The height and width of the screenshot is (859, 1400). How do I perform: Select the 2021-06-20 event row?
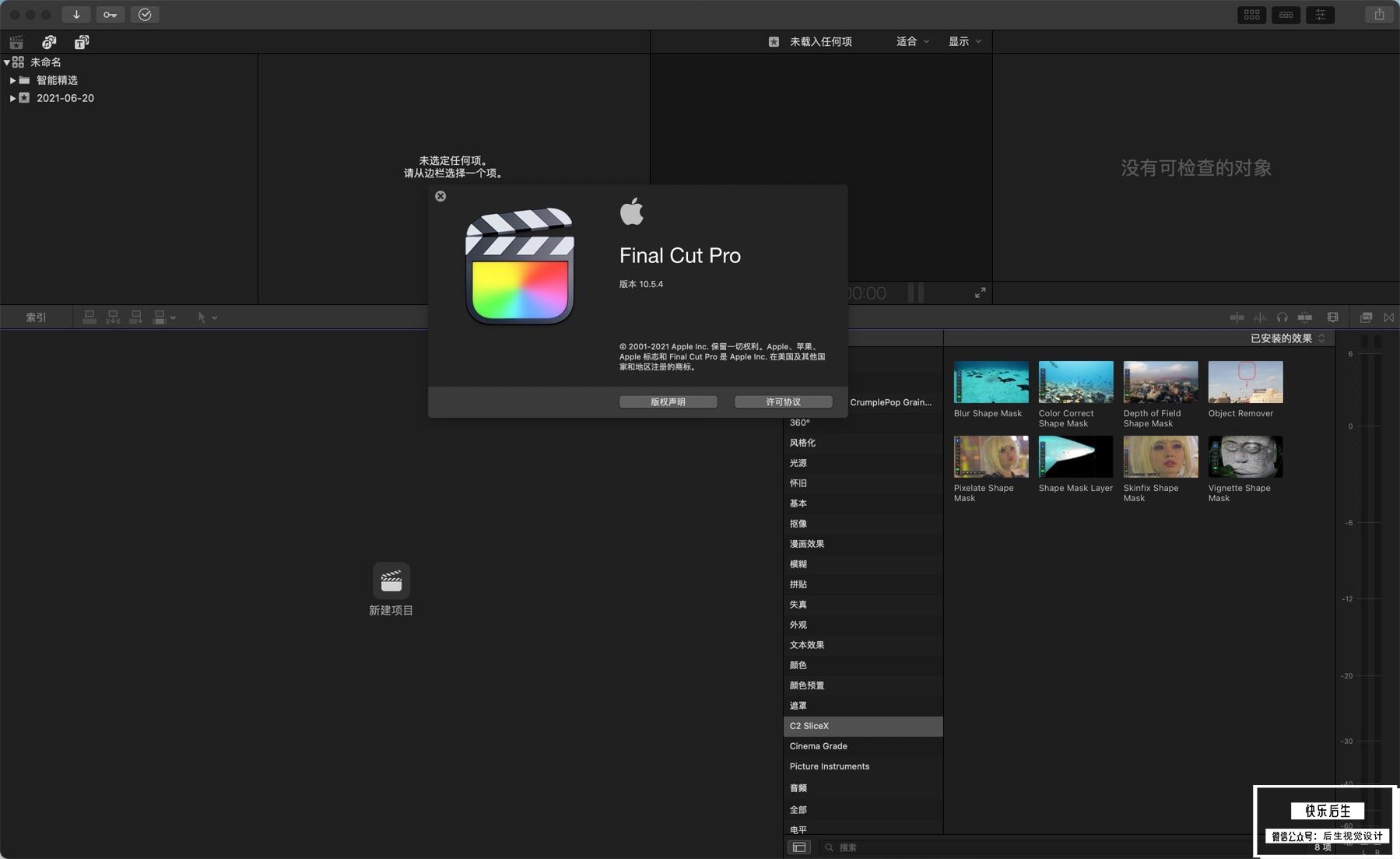[x=128, y=98]
